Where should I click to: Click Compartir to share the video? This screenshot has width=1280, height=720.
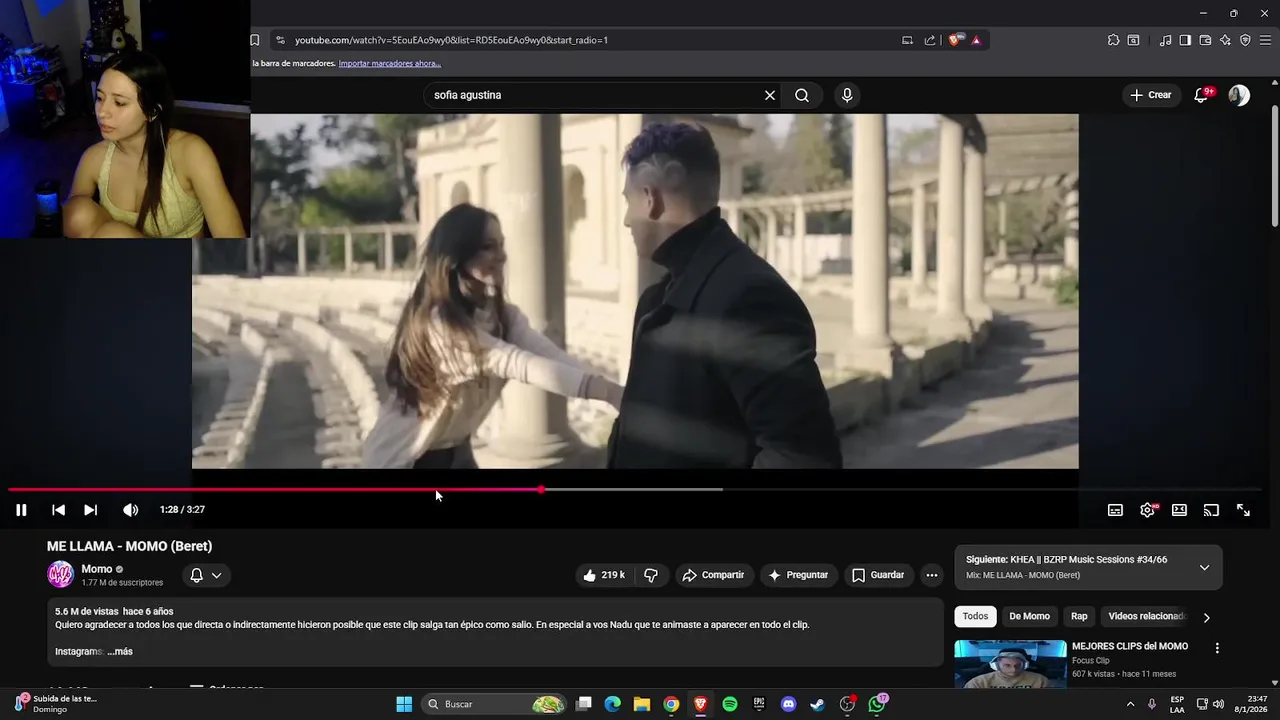[x=713, y=575]
